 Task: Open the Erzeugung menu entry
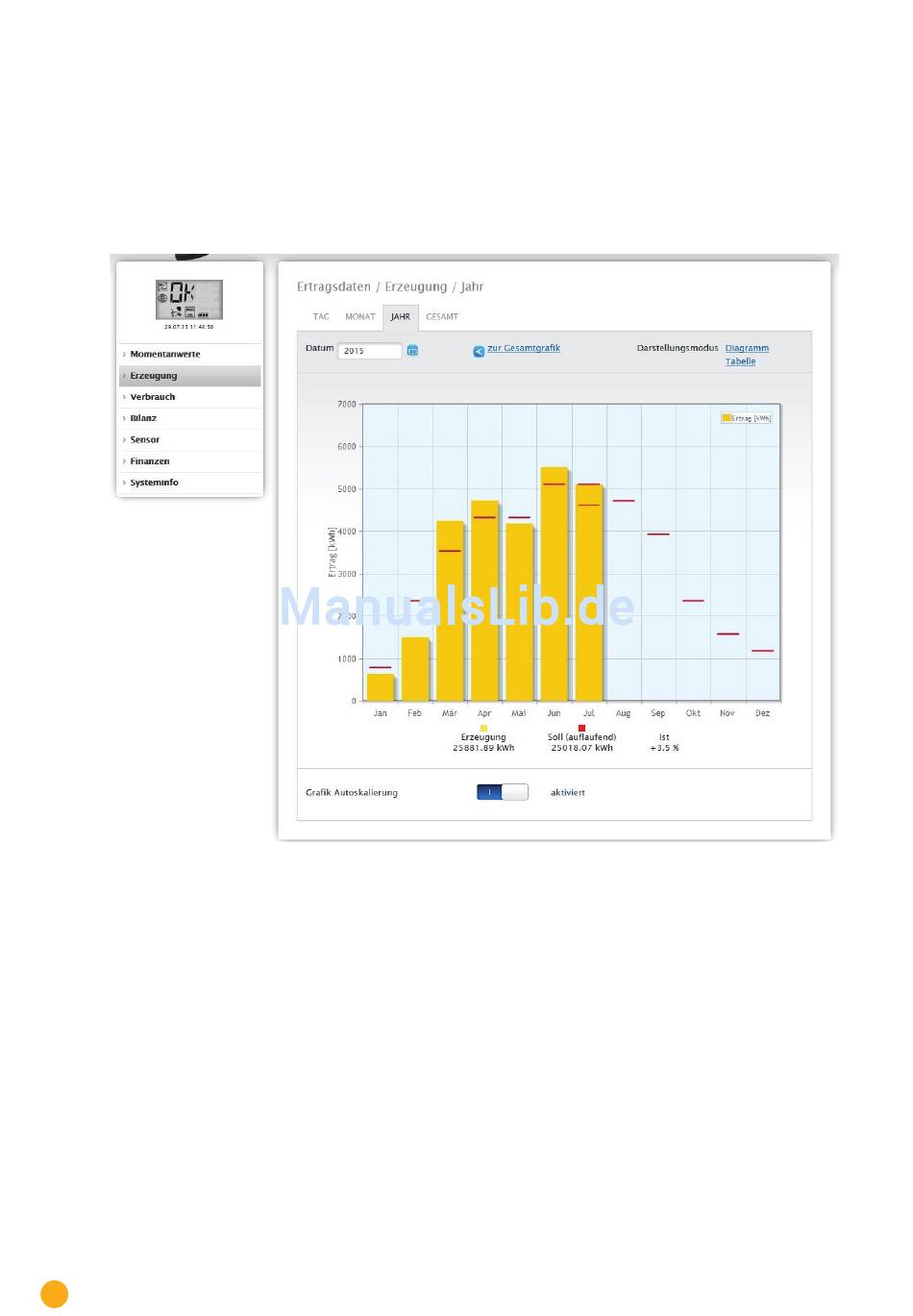(x=190, y=376)
